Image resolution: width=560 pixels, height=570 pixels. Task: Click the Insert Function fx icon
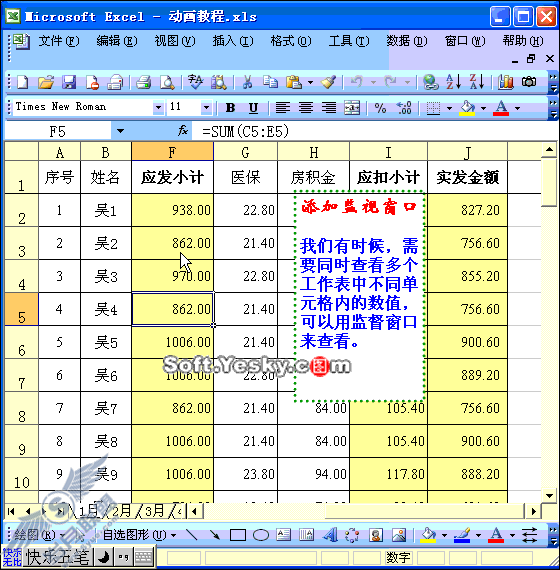click(x=183, y=131)
